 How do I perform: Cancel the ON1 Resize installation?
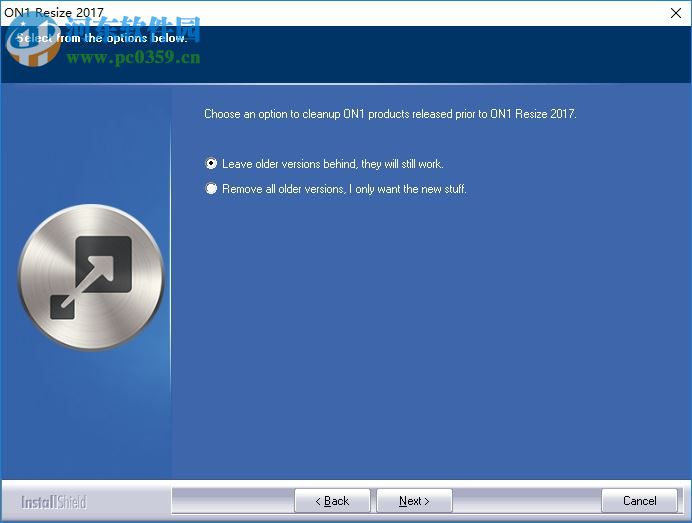tap(639, 501)
